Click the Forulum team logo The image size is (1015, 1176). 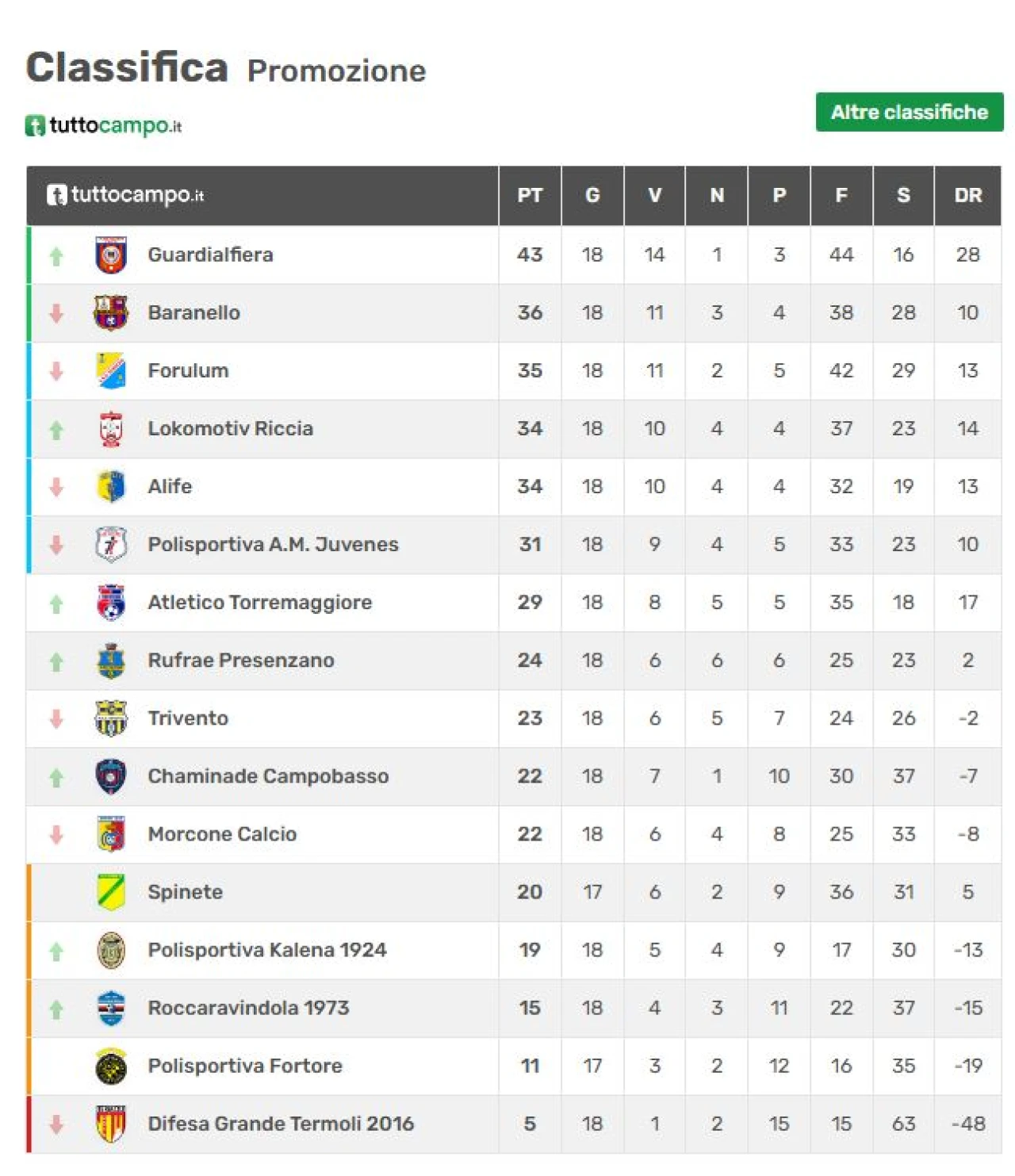(111, 370)
